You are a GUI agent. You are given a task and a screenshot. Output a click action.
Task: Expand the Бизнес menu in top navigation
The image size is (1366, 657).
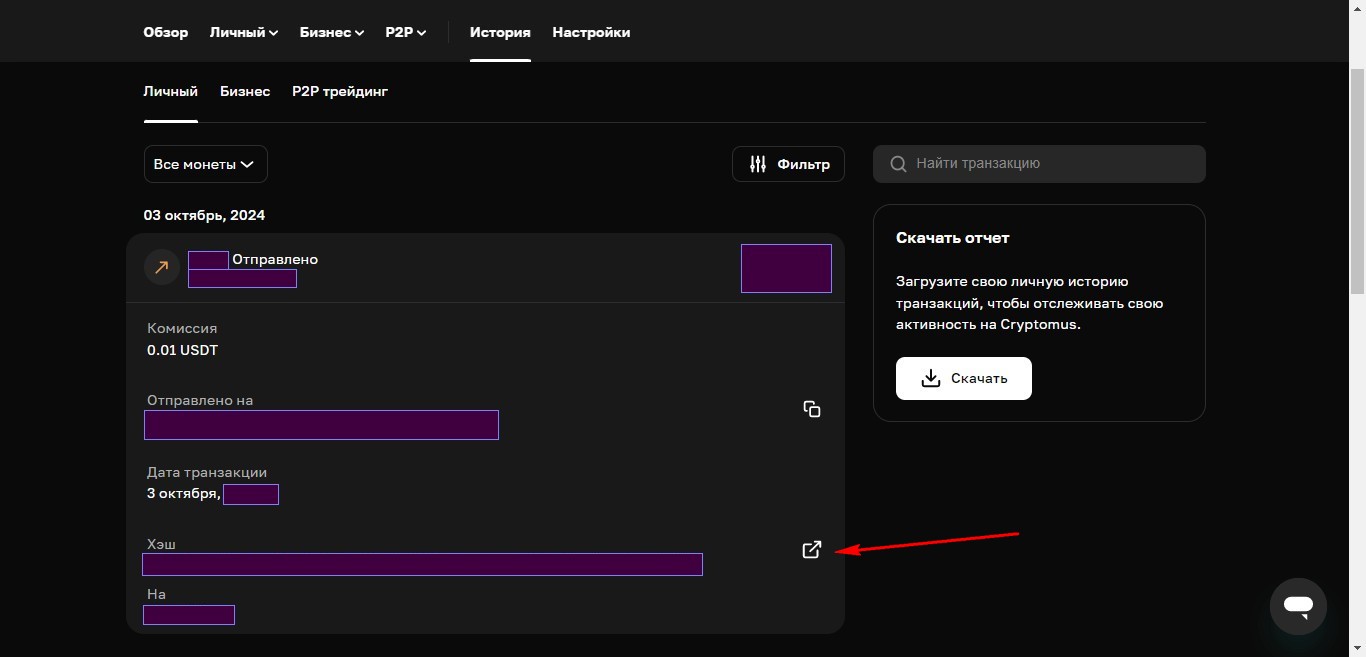pos(332,32)
